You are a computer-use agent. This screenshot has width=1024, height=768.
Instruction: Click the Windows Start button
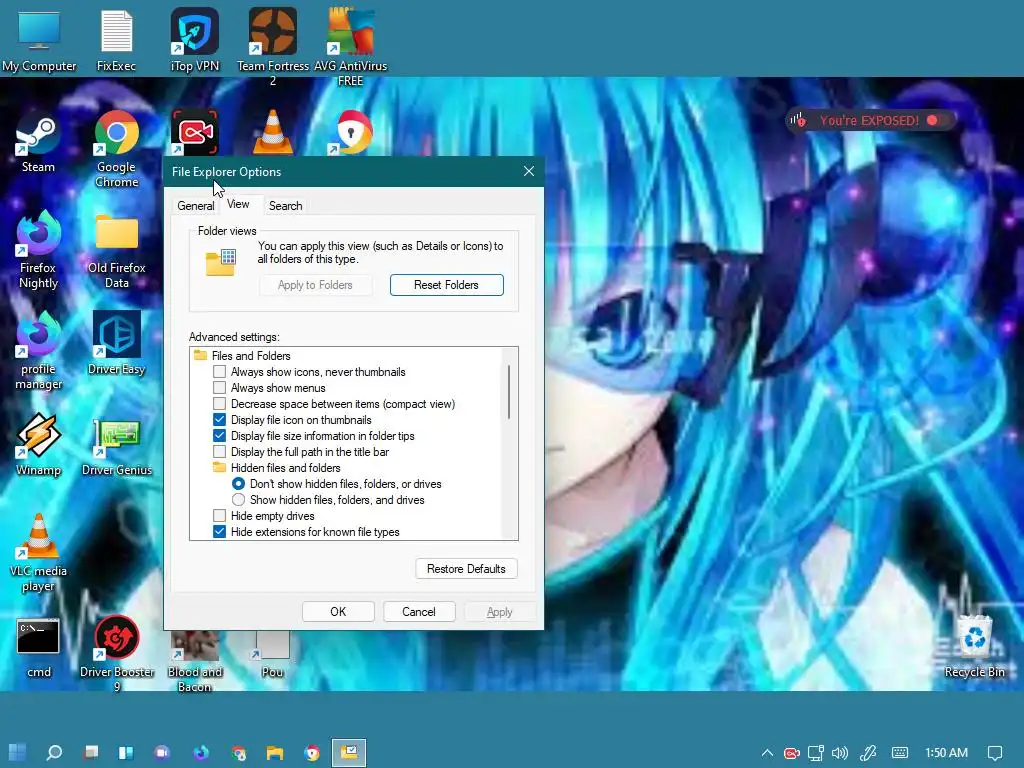(x=18, y=752)
